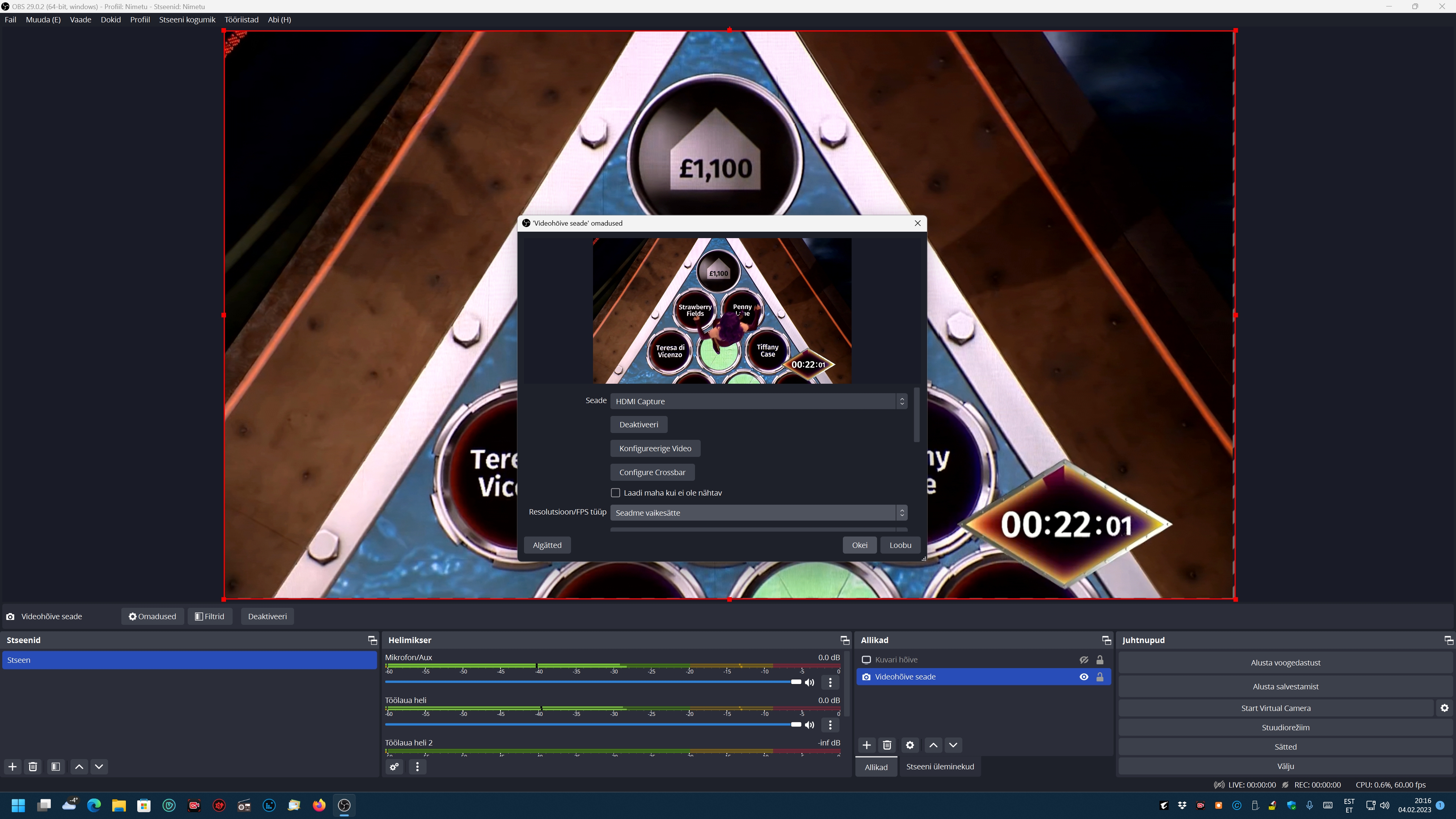1456x819 pixels.
Task: Add a new source with plus icon
Action: point(866,745)
